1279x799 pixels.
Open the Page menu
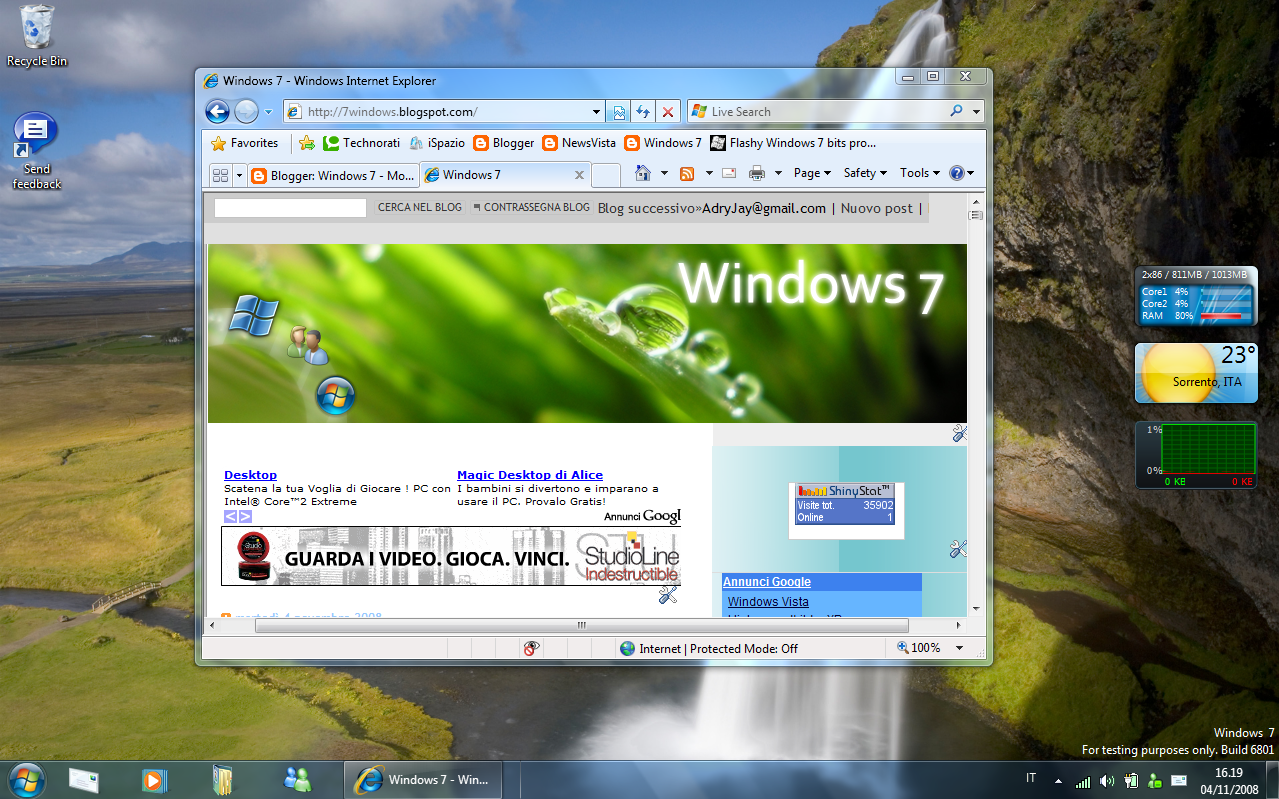(812, 173)
